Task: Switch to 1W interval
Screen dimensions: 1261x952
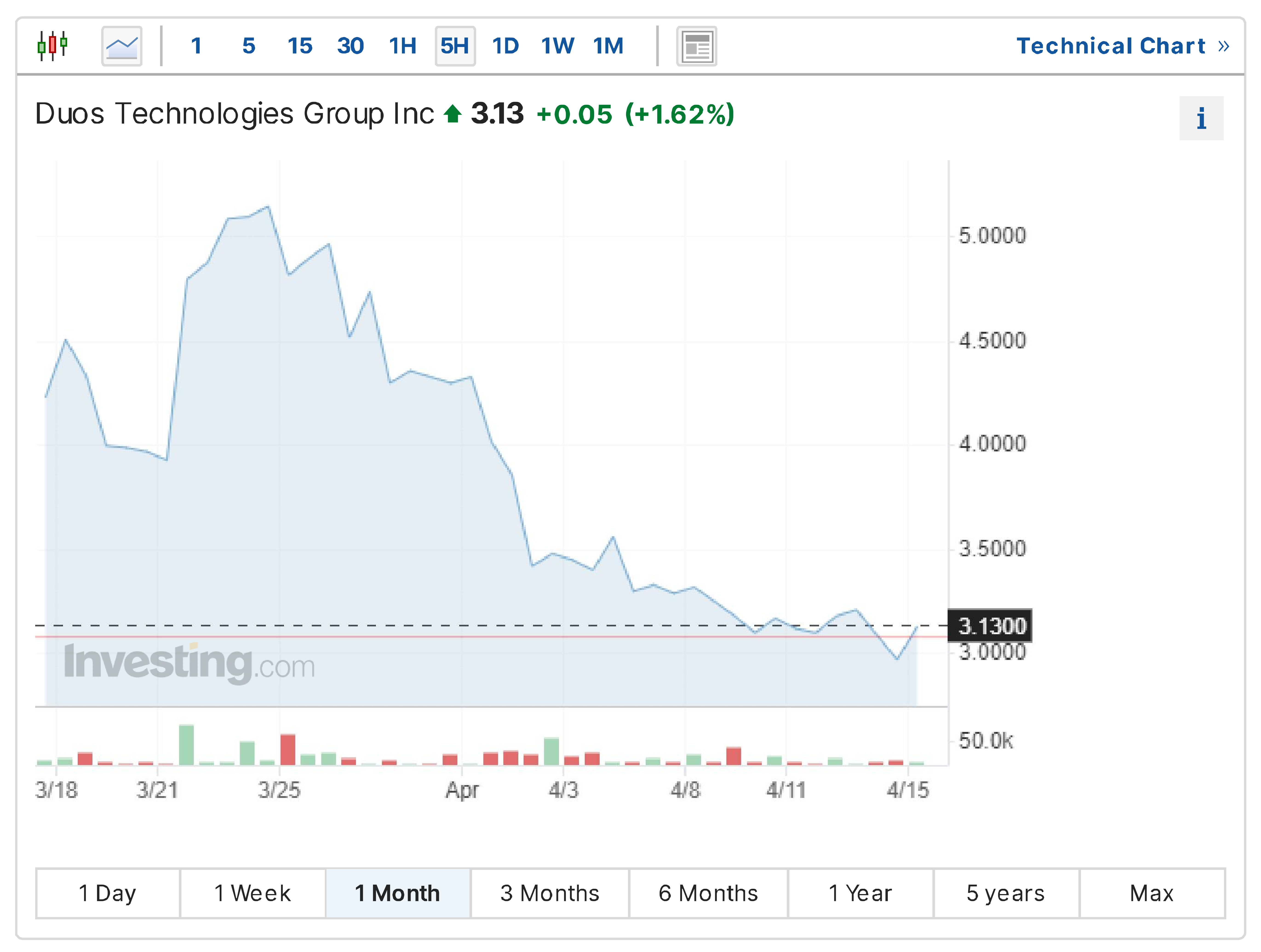Action: coord(558,46)
